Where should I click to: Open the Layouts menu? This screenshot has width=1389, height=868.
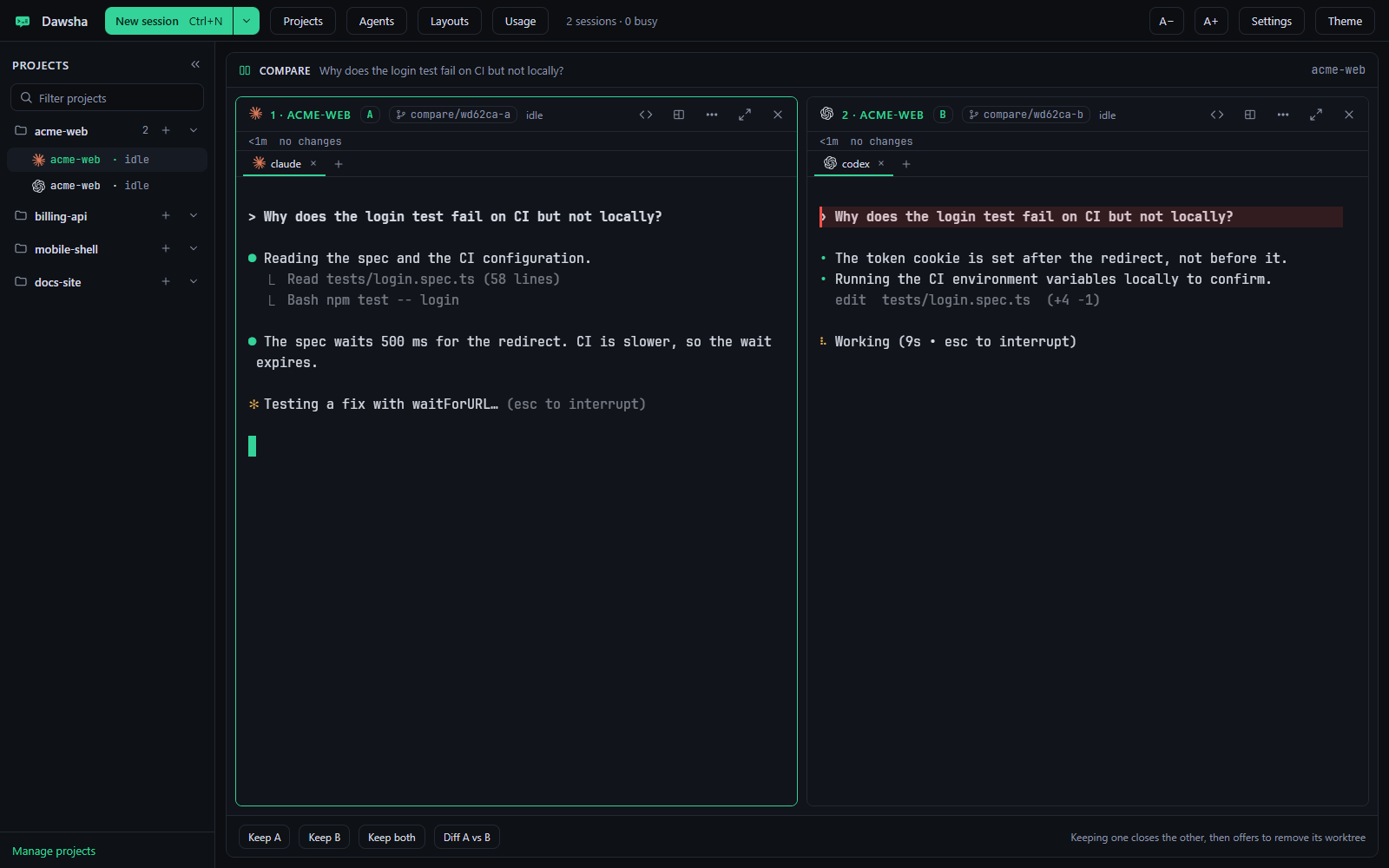450,21
